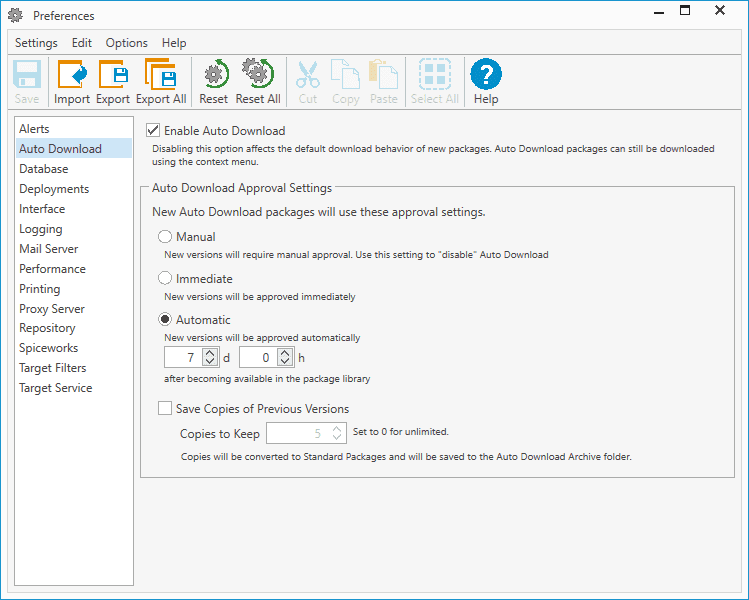Open Proxy Server preferences page
Screen dimensions: 749x600
click(74, 309)
